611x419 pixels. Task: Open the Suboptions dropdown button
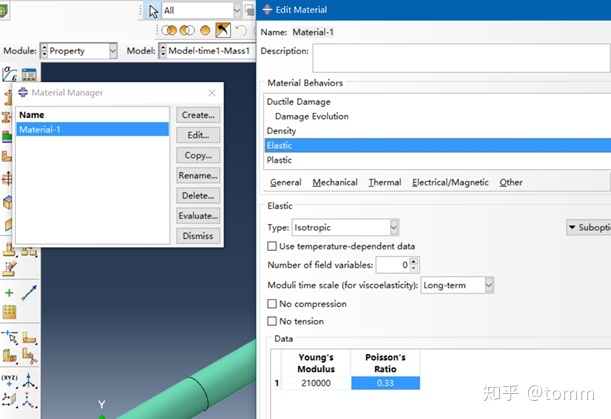pyautogui.click(x=588, y=228)
